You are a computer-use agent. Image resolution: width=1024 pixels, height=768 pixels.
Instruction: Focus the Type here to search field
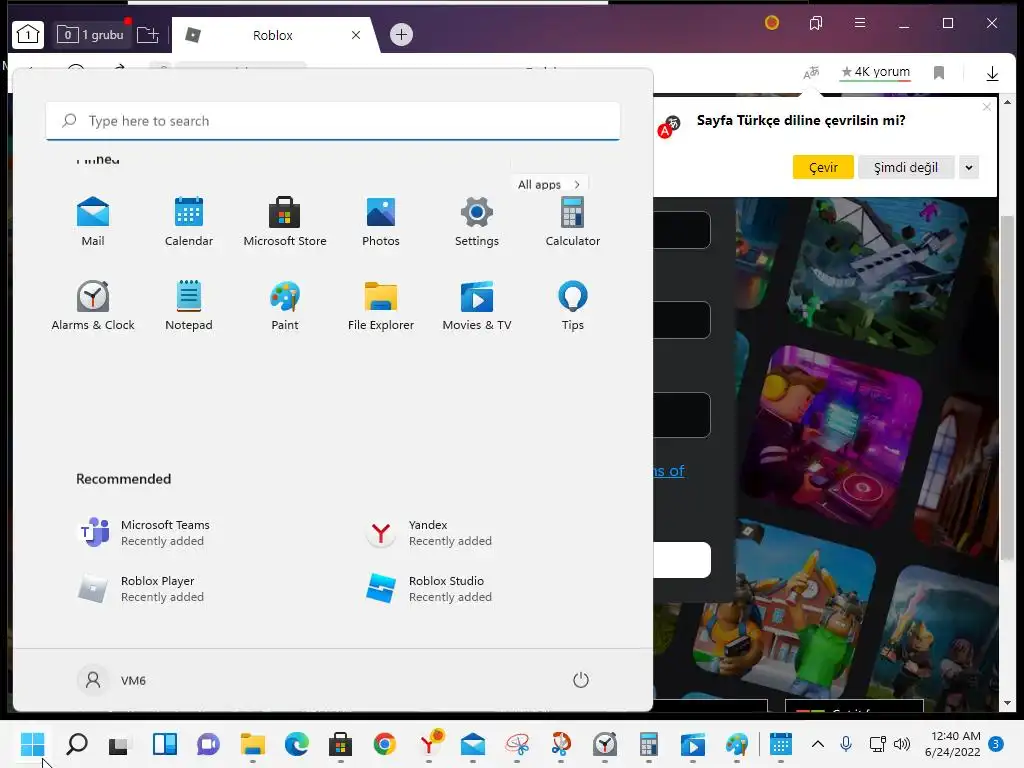[x=333, y=121]
